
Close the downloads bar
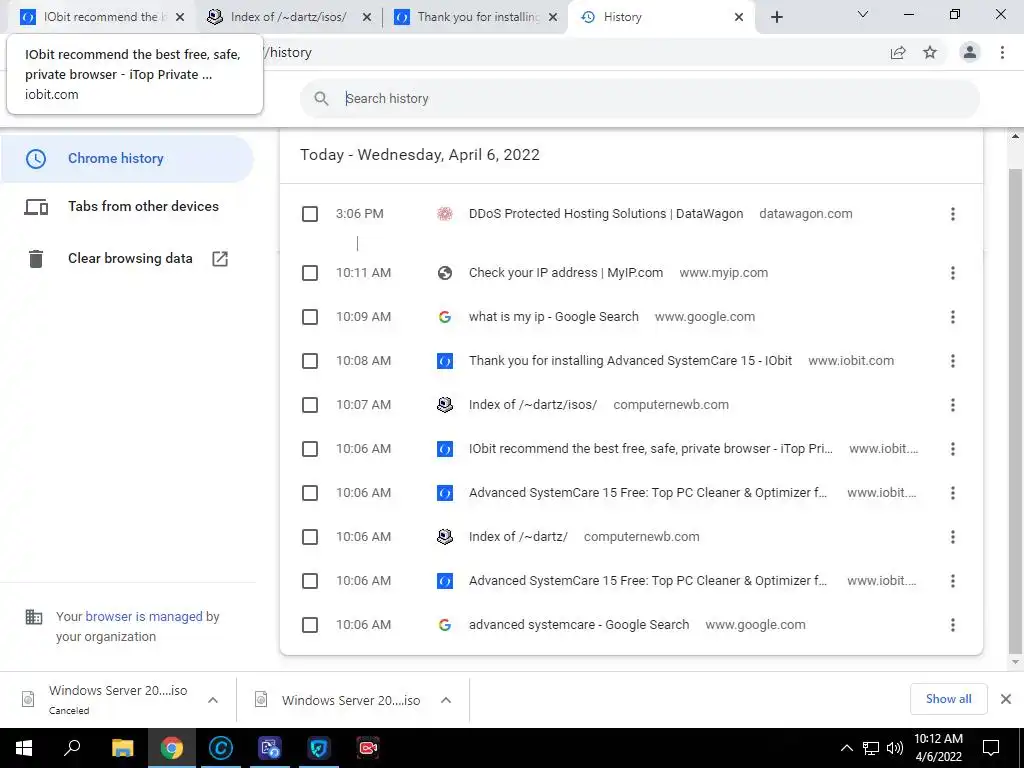tap(1006, 699)
